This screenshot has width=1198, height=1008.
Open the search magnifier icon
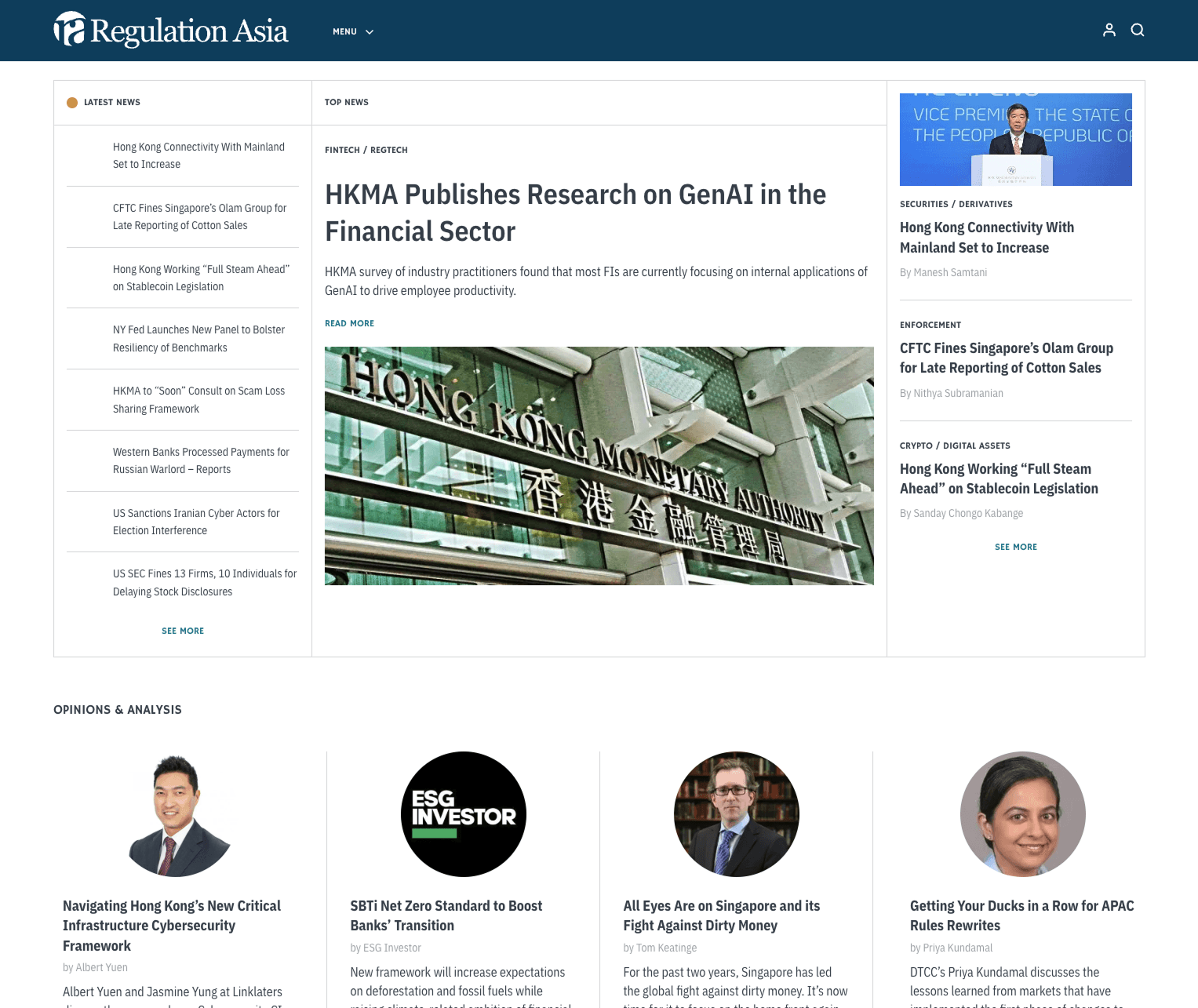[x=1138, y=30]
